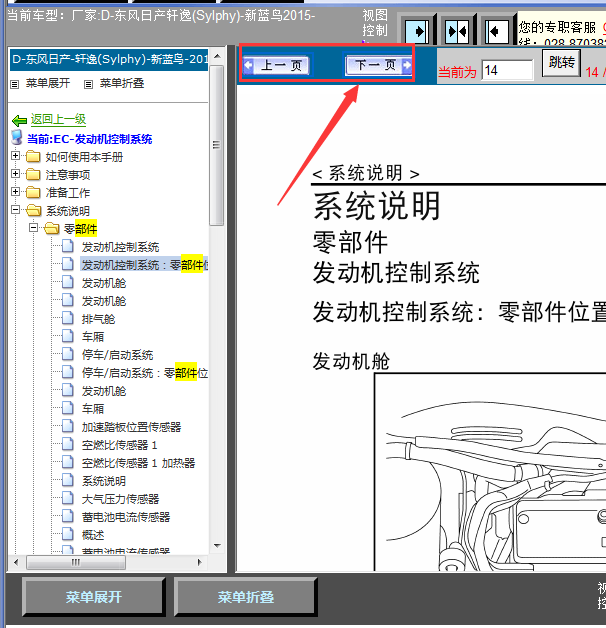The width and height of the screenshot is (606, 628).
Task: Click the 当前:EC-发动机控制系统 node
Action: point(90,139)
